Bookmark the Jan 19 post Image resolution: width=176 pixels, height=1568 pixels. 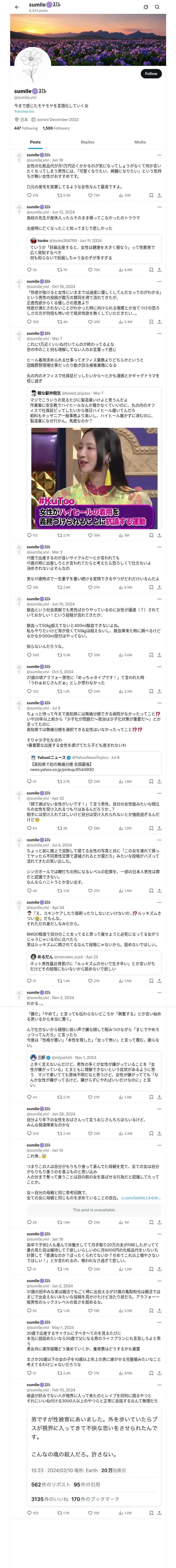[x=151, y=195]
